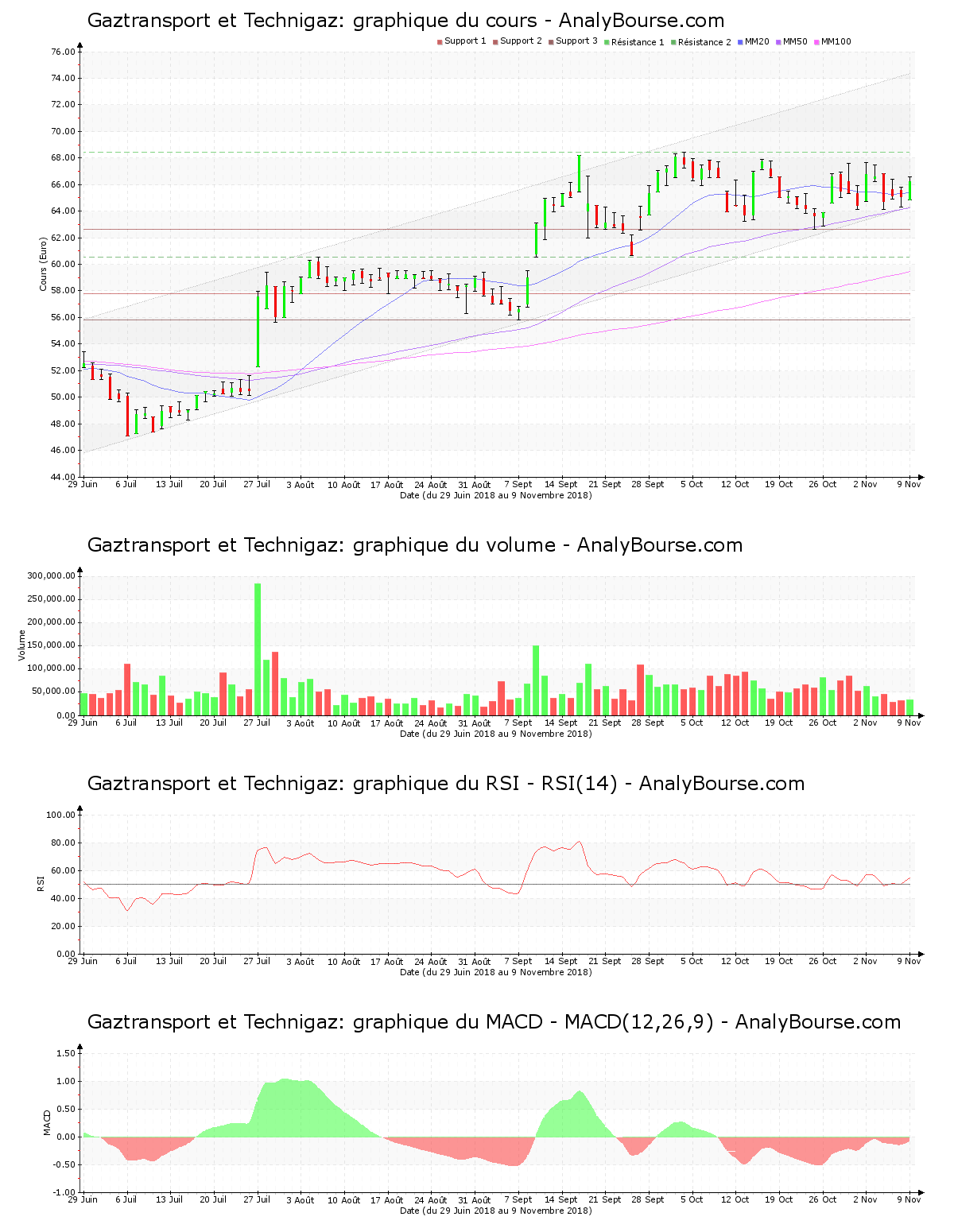This screenshot has width=954, height=1232.
Task: Click the tallest green volume bar at 27 Juil
Action: coord(258,649)
